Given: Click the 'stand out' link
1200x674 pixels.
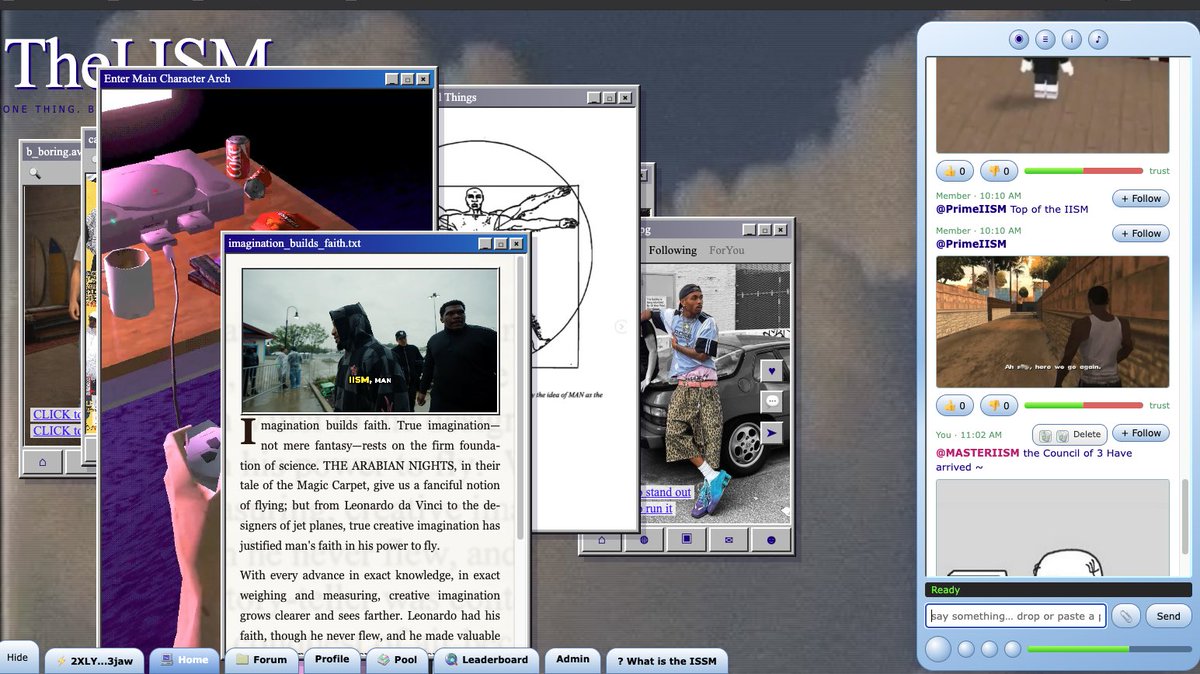Looking at the screenshot, I should pos(667,492).
